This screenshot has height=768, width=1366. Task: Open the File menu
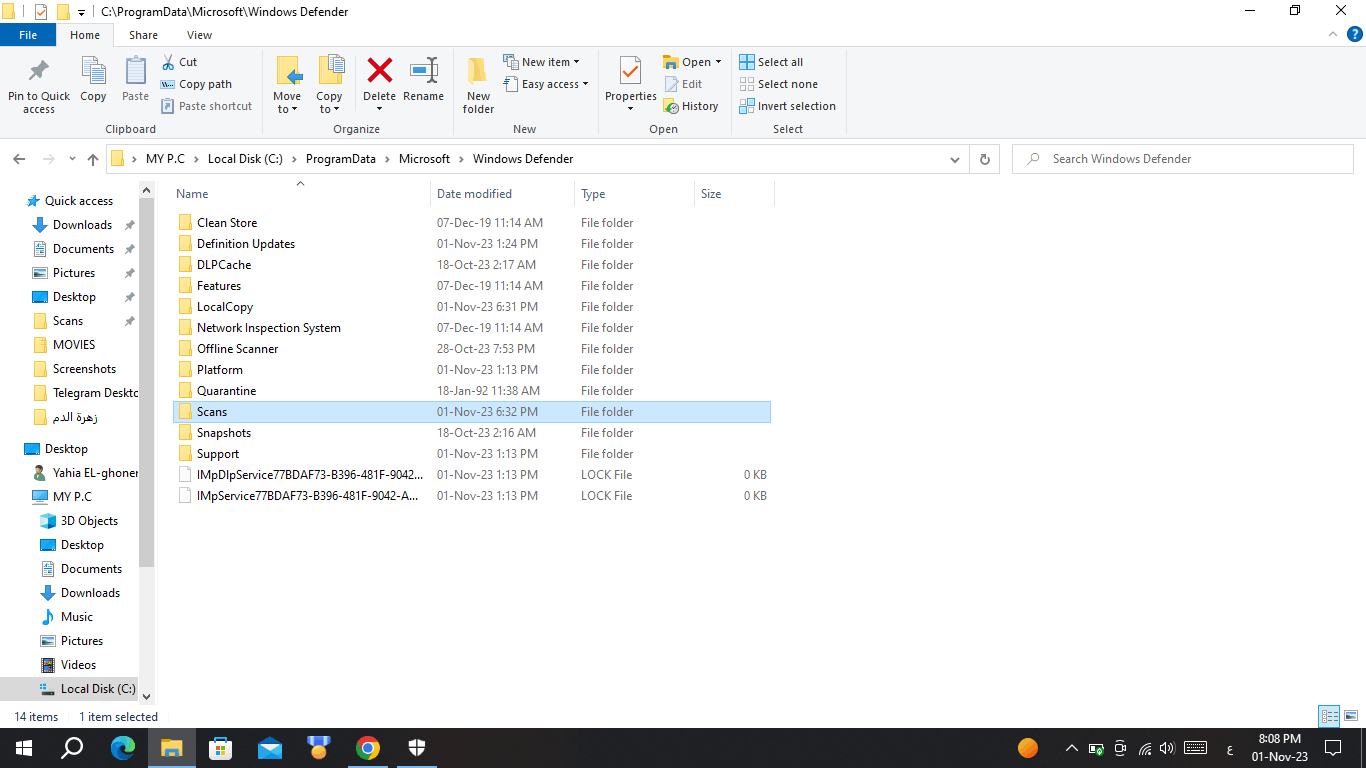28,35
